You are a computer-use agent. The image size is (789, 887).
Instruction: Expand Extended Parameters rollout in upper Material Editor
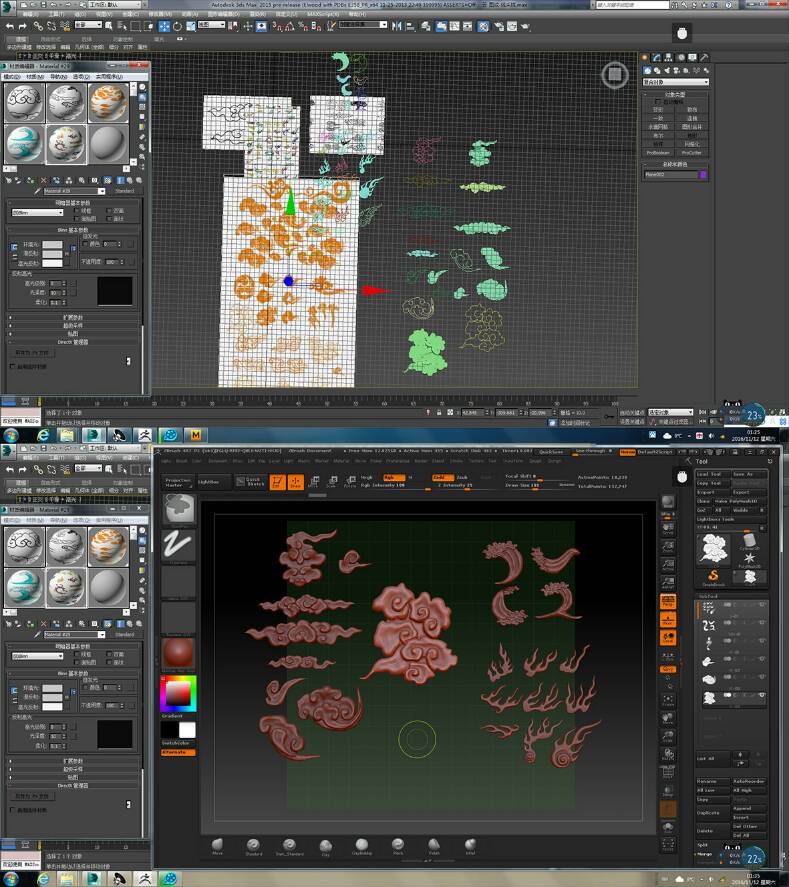pos(73,317)
